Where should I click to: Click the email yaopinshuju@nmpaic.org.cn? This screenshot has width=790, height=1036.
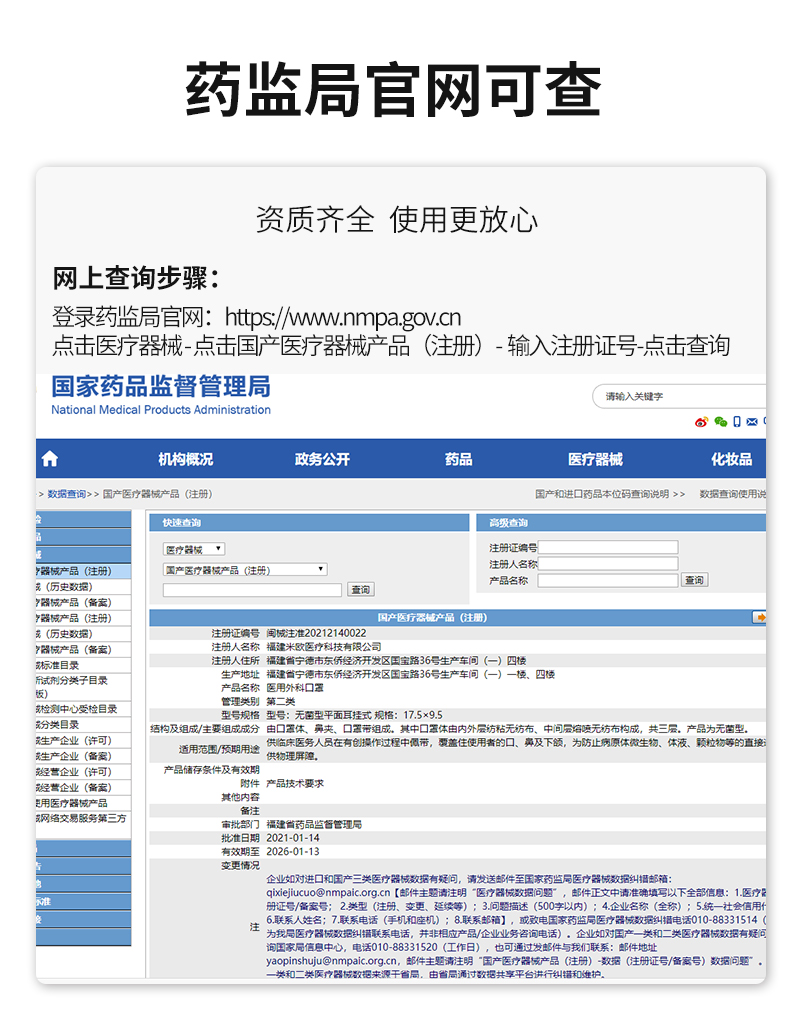tap(332, 961)
